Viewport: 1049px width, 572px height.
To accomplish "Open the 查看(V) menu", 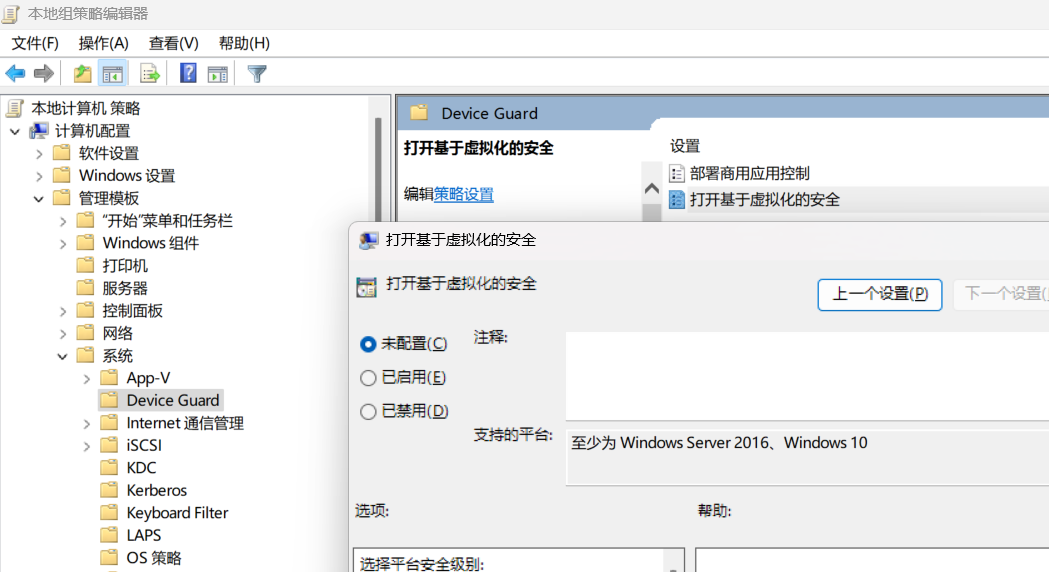I will tap(174, 43).
